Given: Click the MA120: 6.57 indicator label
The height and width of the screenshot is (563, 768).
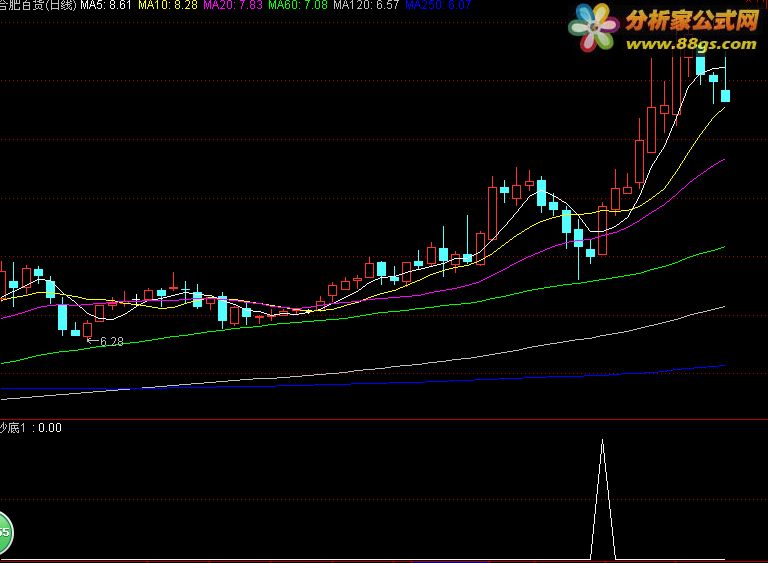Looking at the screenshot, I should pos(366,5).
